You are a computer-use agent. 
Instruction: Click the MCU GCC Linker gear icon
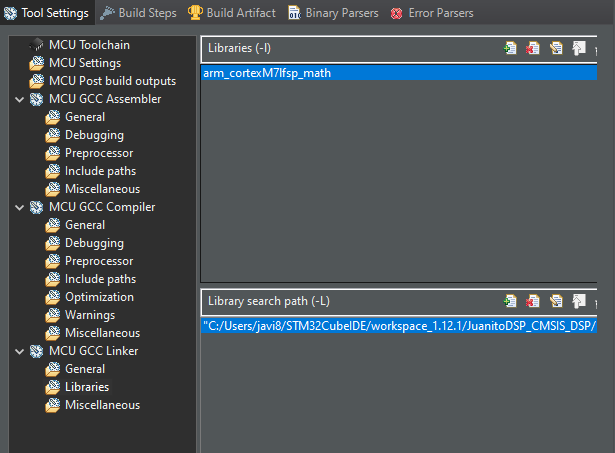pyautogui.click(x=36, y=351)
